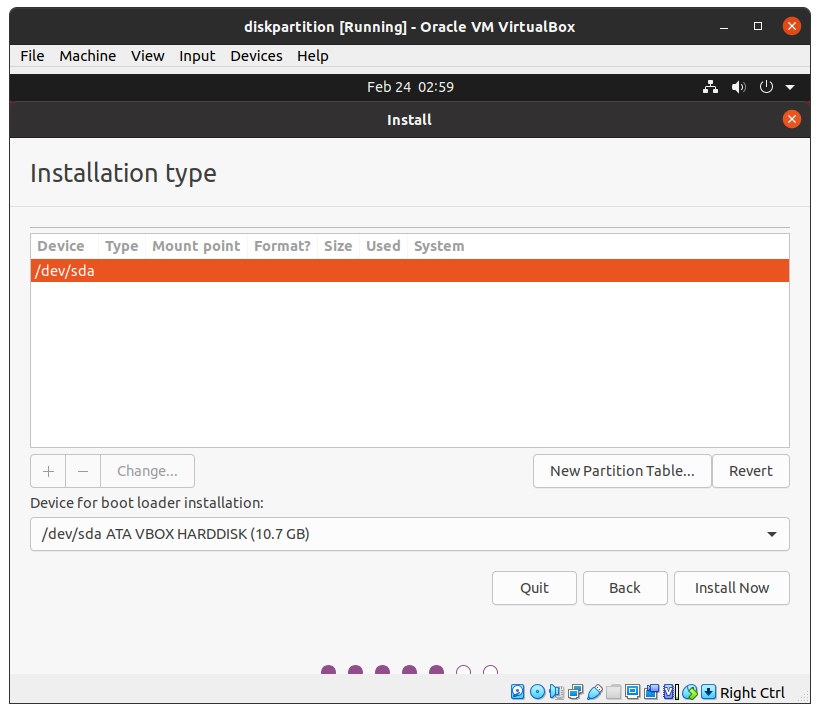Viewport: 820px width, 713px height.
Task: Click the shared folders status icon
Action: (613, 692)
